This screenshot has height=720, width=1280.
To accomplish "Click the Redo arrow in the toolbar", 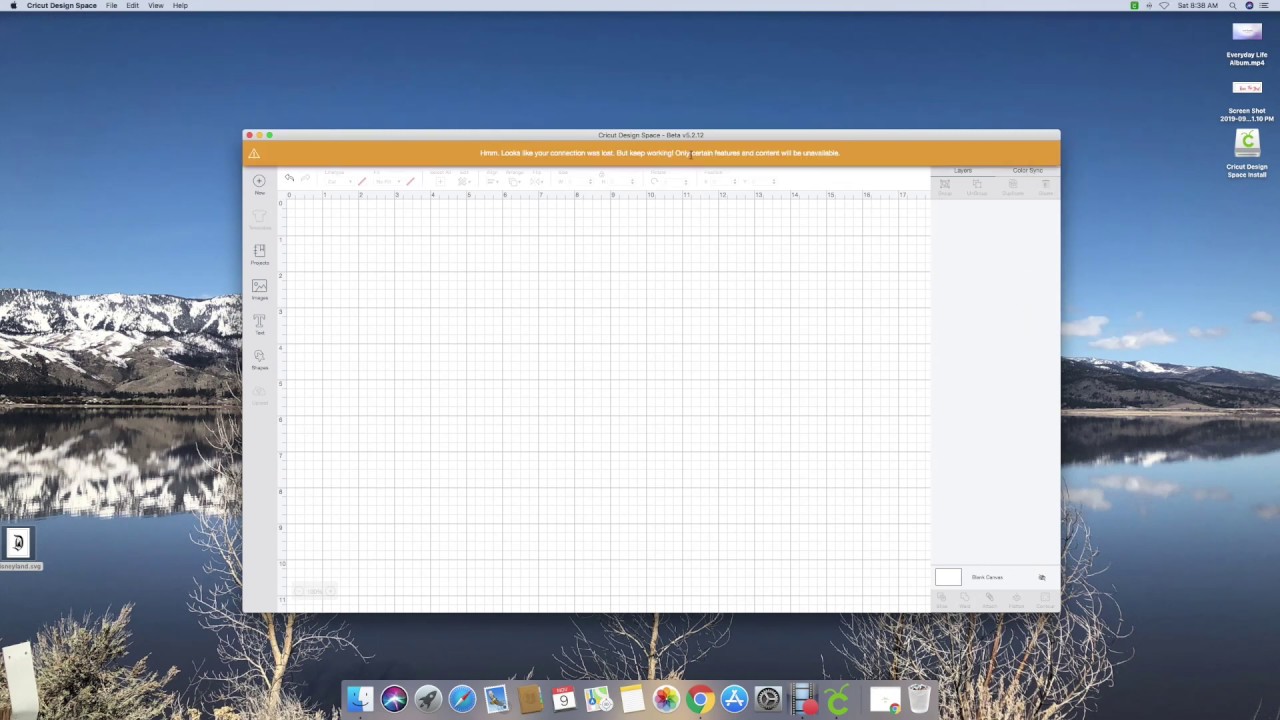I will click(x=306, y=178).
